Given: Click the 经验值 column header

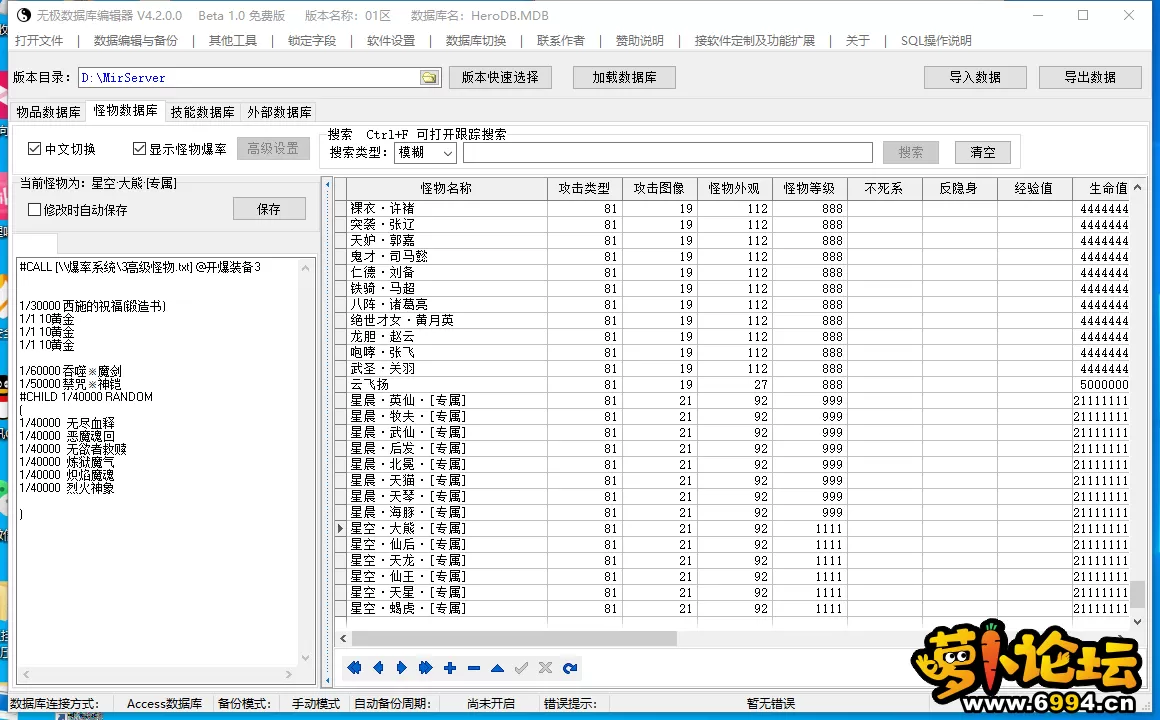Looking at the screenshot, I should point(1033,189).
